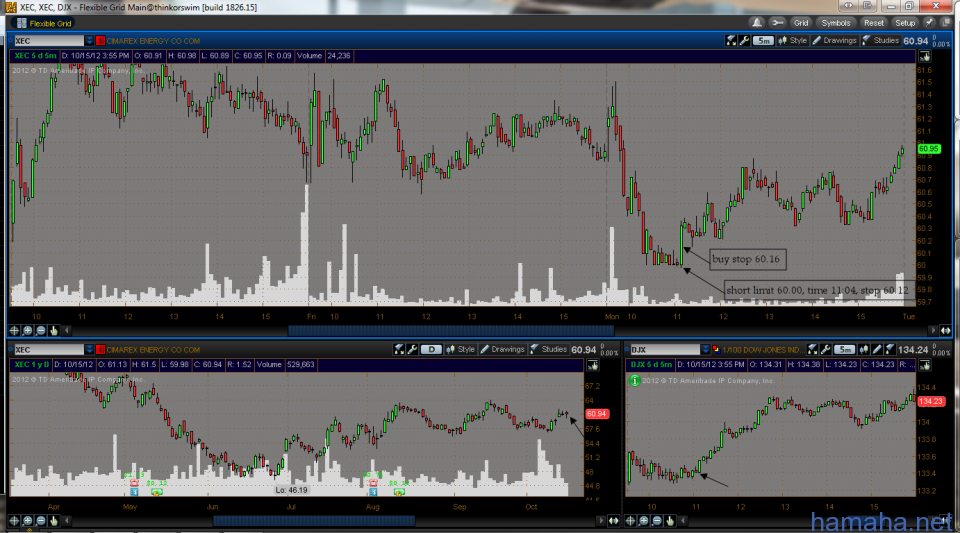Expand symbol dropdown in top XEC chart

click(89, 41)
